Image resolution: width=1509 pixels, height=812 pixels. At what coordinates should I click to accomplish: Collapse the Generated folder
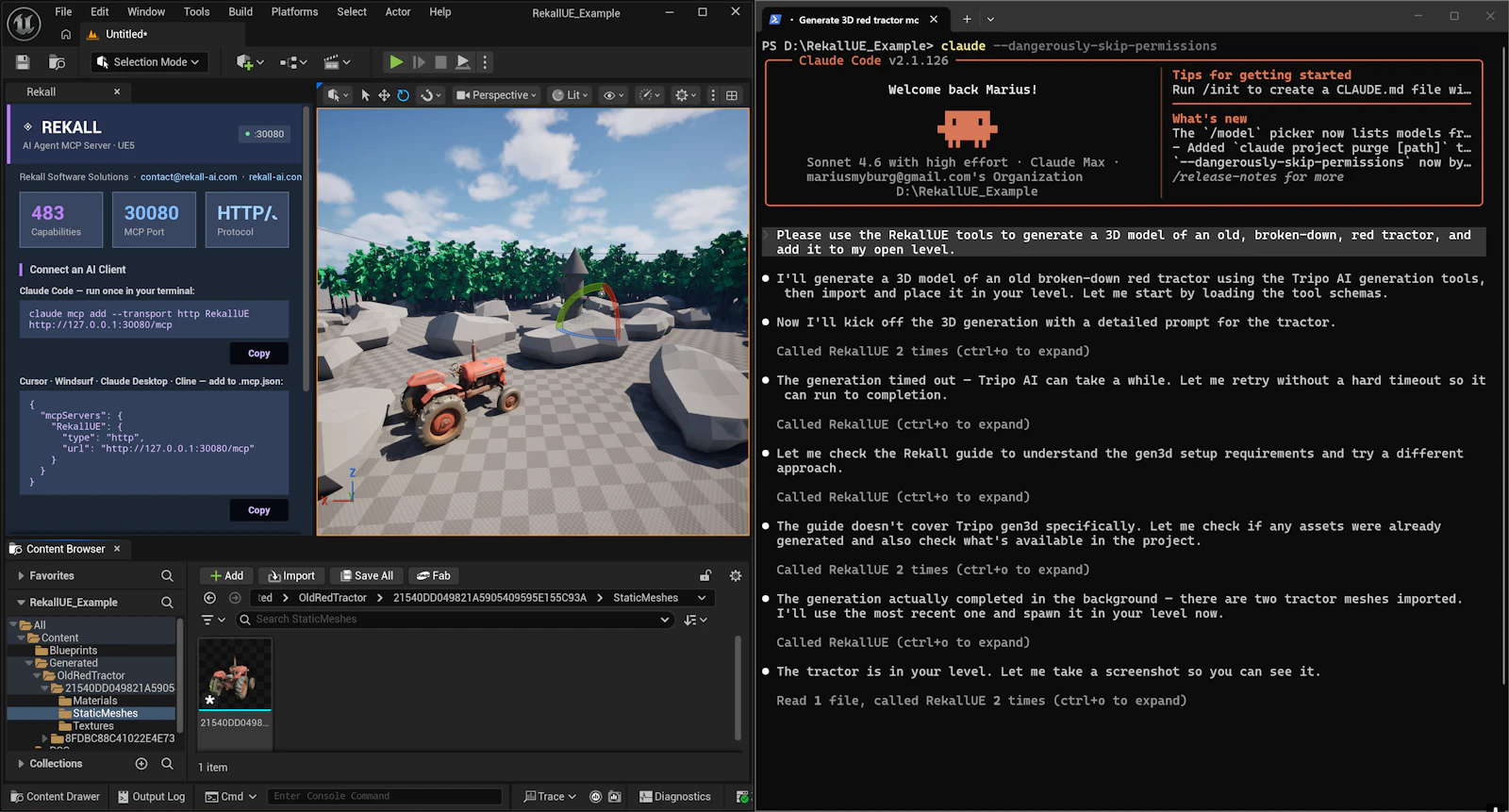[29, 664]
